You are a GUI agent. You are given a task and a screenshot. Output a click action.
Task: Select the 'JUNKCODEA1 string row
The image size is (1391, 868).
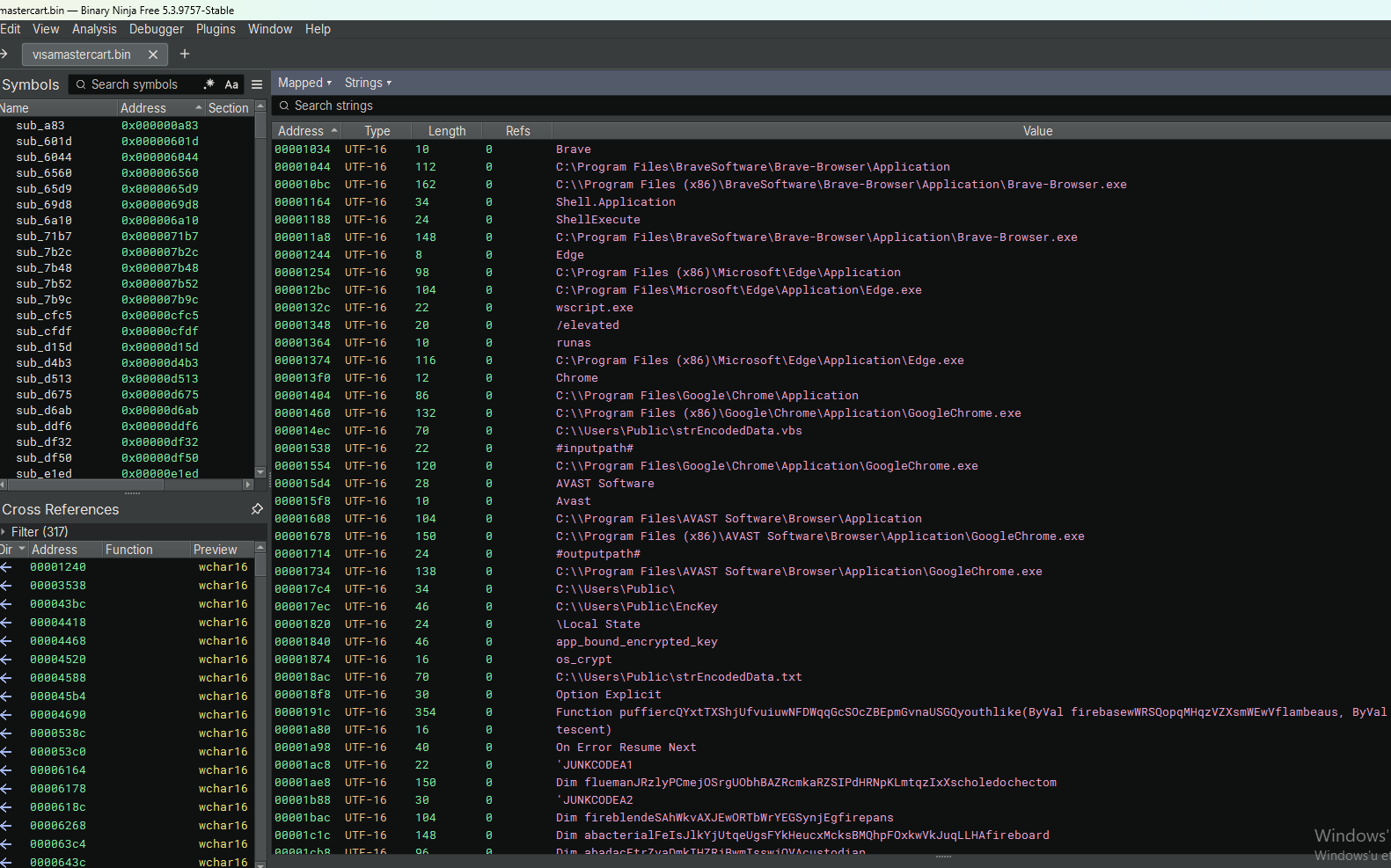[x=831, y=765]
